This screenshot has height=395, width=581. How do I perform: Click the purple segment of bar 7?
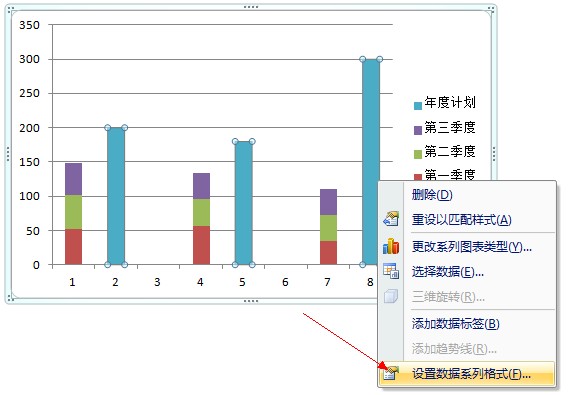point(328,202)
